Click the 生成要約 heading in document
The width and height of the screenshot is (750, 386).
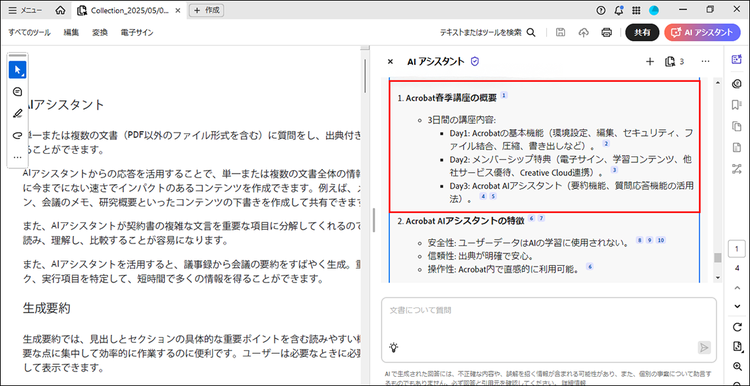[46, 308]
